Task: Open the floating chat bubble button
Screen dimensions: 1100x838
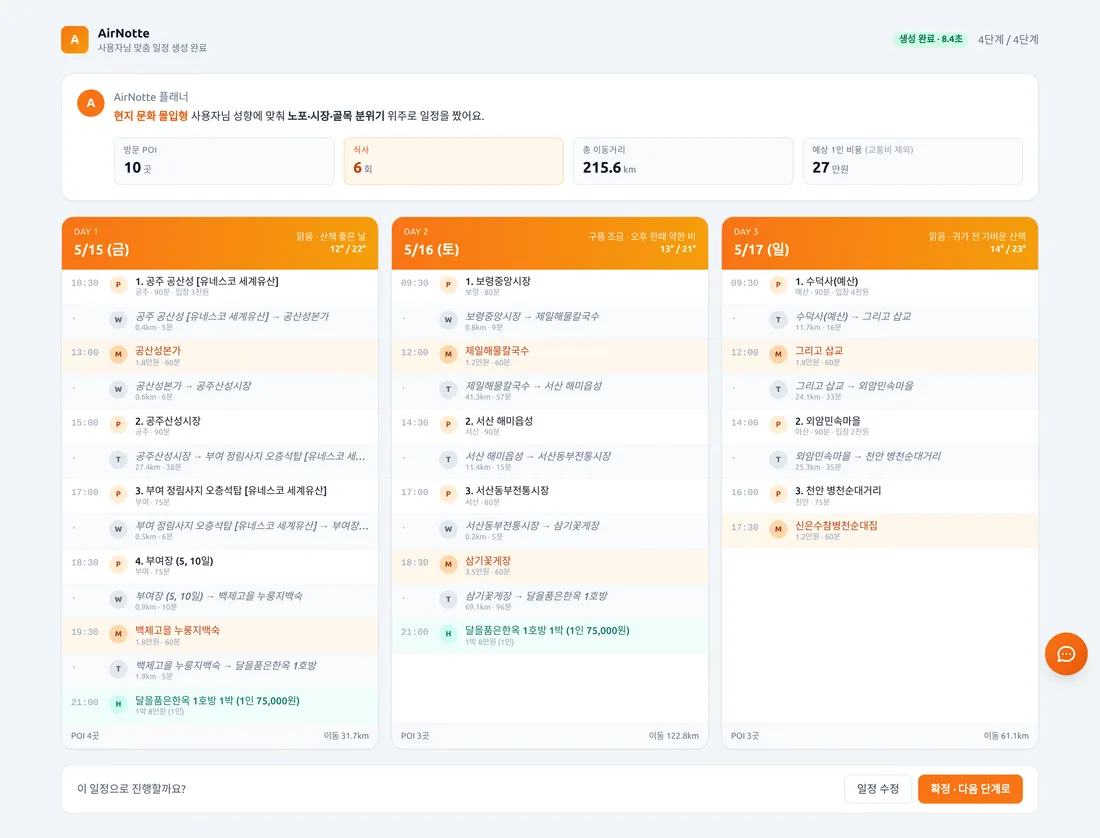Action: 1066,654
